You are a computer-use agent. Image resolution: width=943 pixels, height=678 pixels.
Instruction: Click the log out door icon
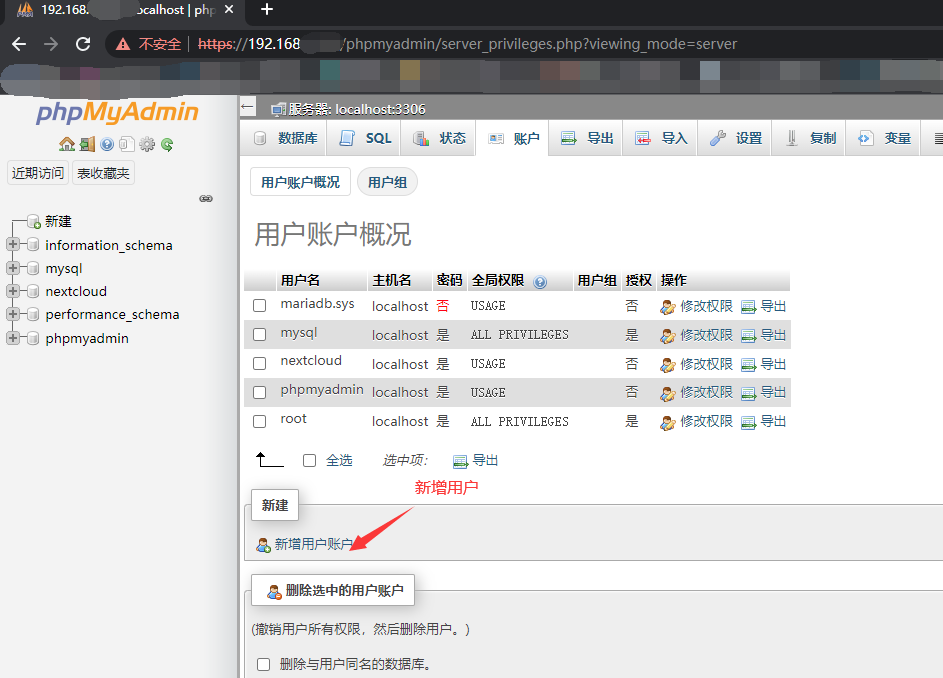pyautogui.click(x=87, y=144)
